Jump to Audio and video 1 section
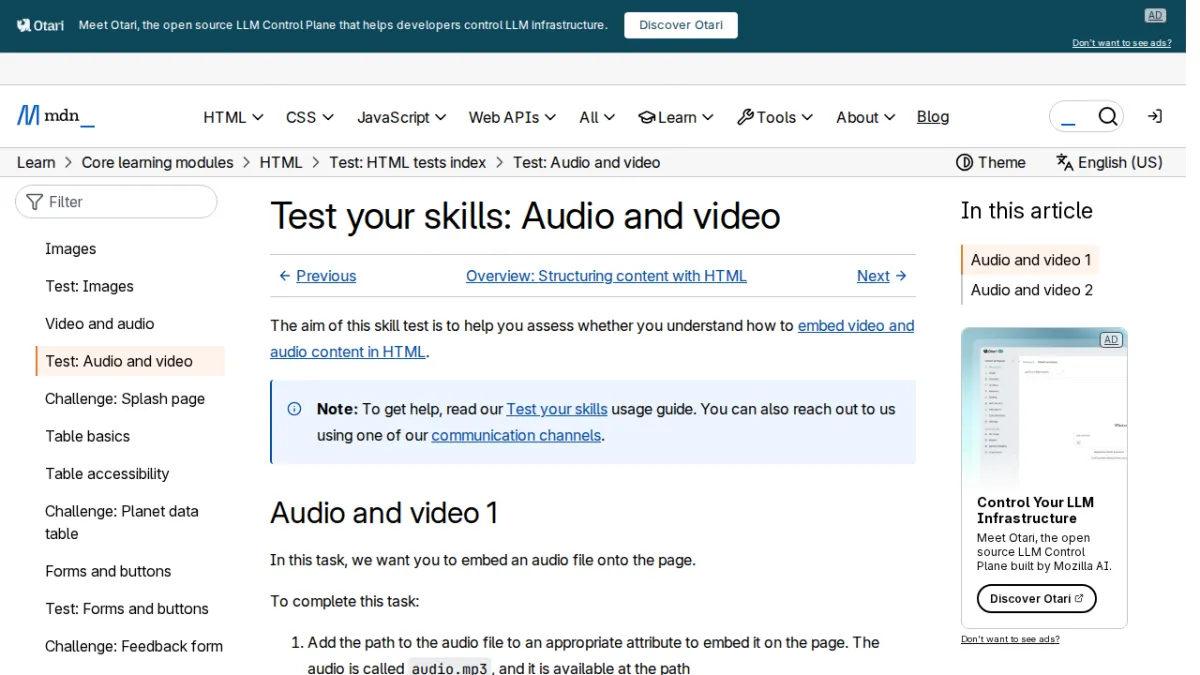This screenshot has height=675, width=1200. pyautogui.click(x=1031, y=260)
